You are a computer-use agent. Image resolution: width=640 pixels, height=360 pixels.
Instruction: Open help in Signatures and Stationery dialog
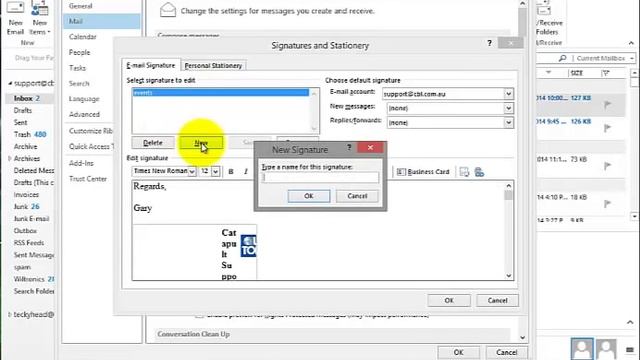coord(489,43)
